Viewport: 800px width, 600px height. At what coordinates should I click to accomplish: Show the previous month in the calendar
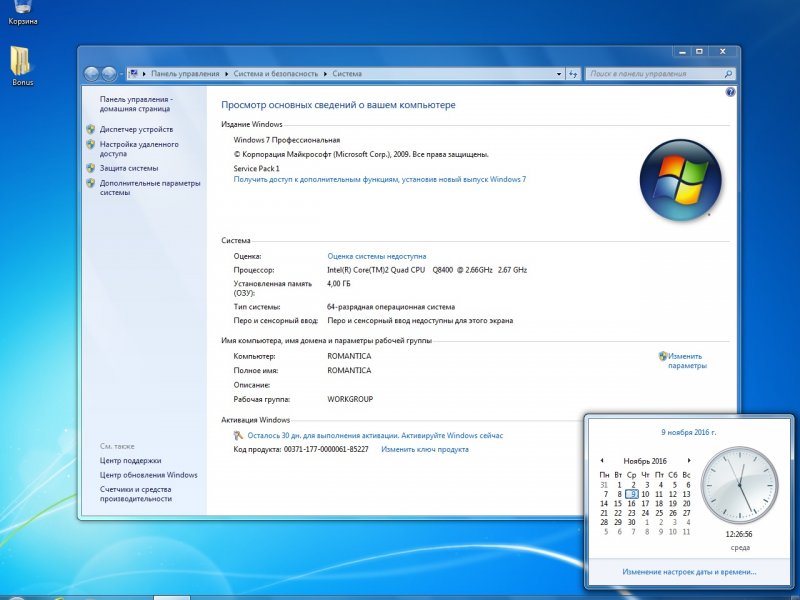(x=602, y=461)
